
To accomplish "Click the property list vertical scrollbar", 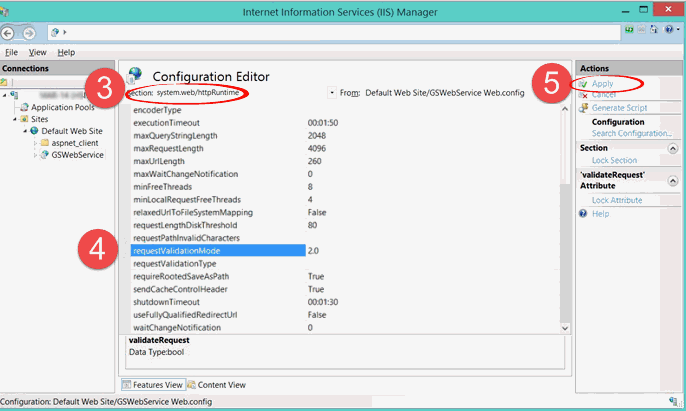I will 565,220.
